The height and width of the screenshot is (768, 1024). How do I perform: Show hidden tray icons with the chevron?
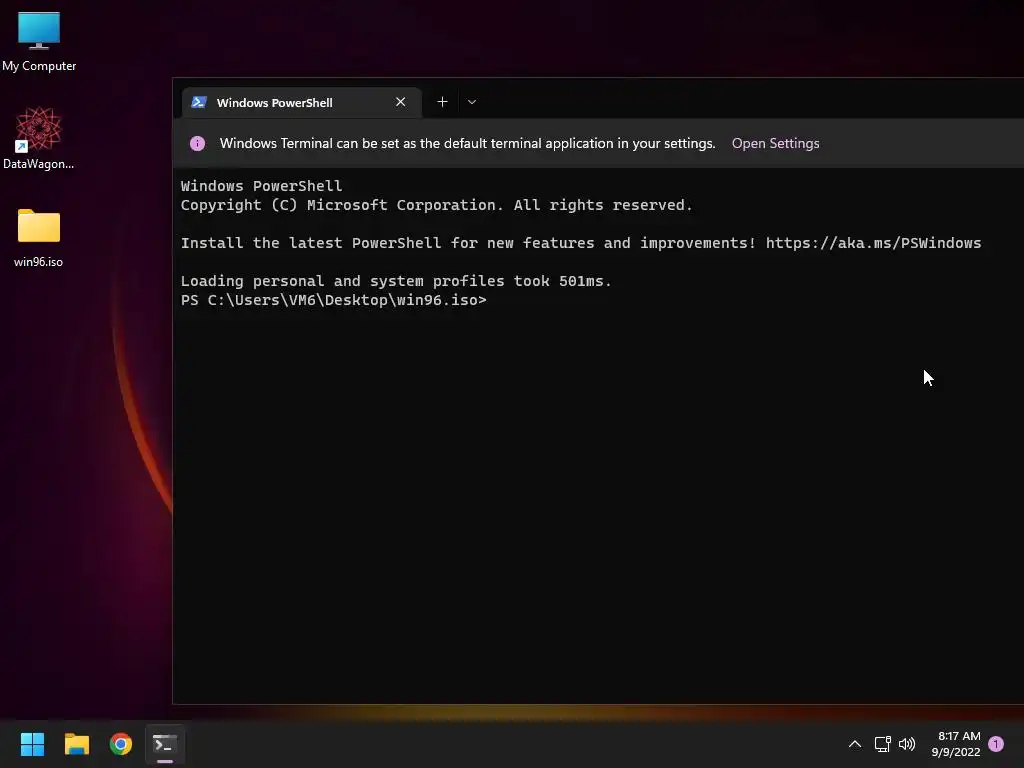[854, 744]
